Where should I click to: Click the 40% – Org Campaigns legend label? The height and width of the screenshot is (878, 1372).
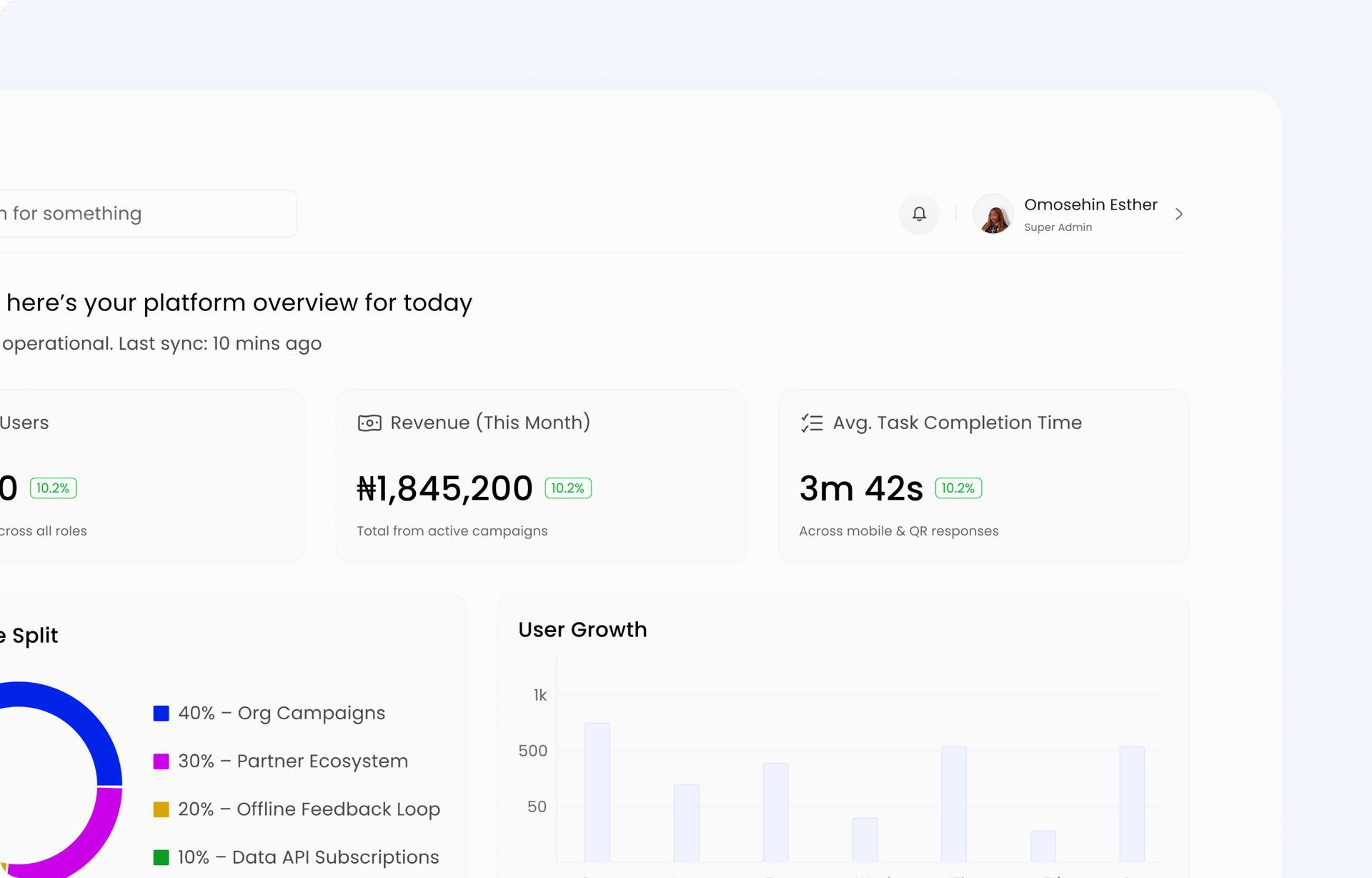tap(282, 713)
